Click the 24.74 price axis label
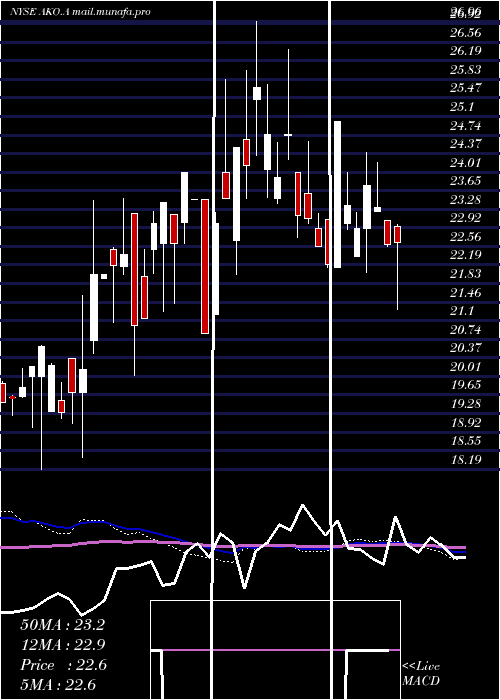500x700 pixels. click(466, 125)
